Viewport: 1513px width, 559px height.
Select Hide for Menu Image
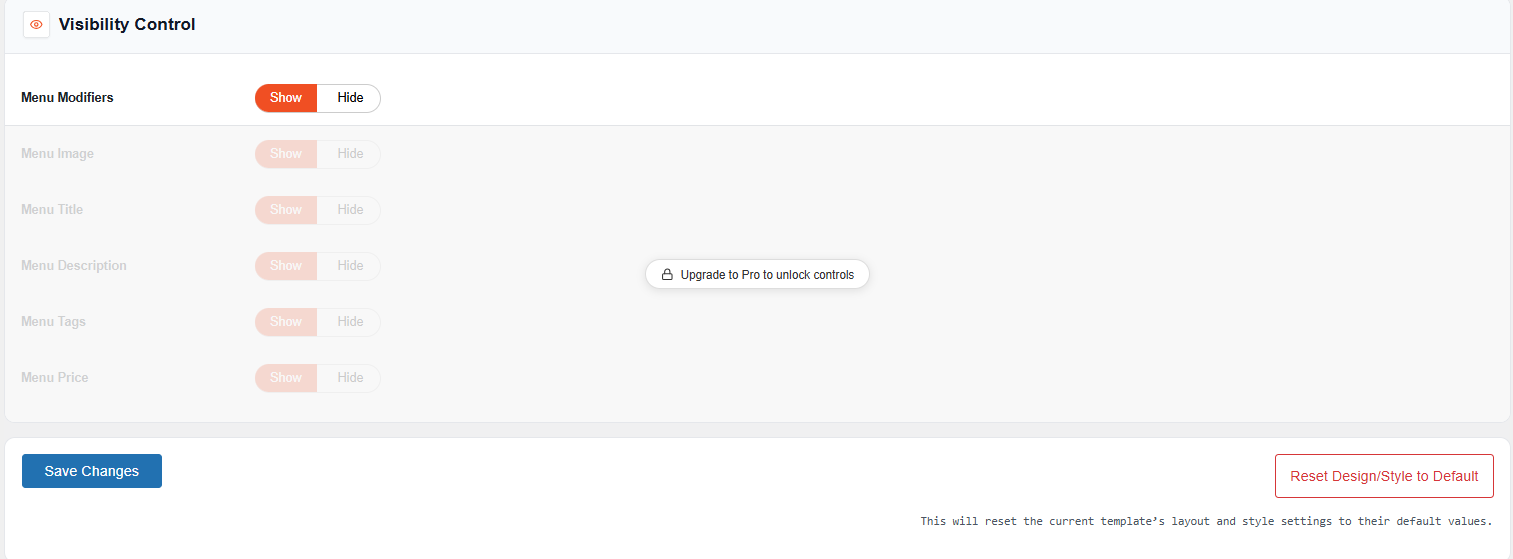point(350,154)
